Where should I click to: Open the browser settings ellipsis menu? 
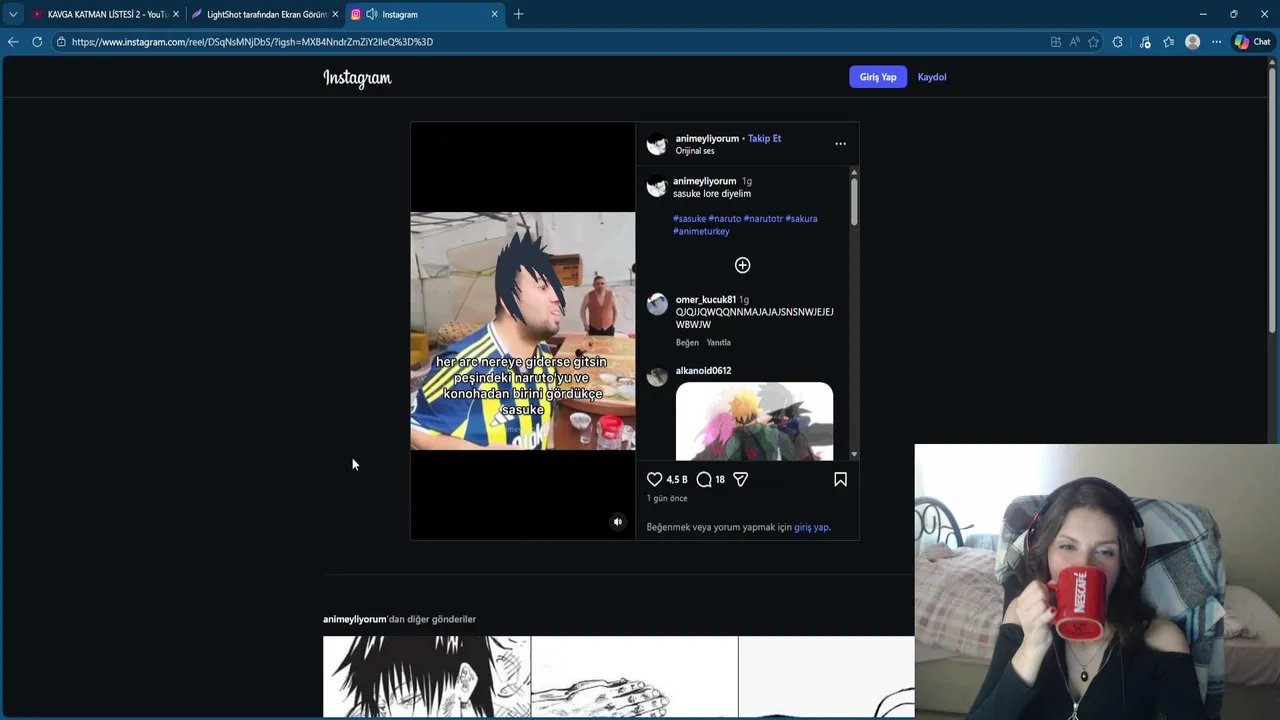point(1216,42)
